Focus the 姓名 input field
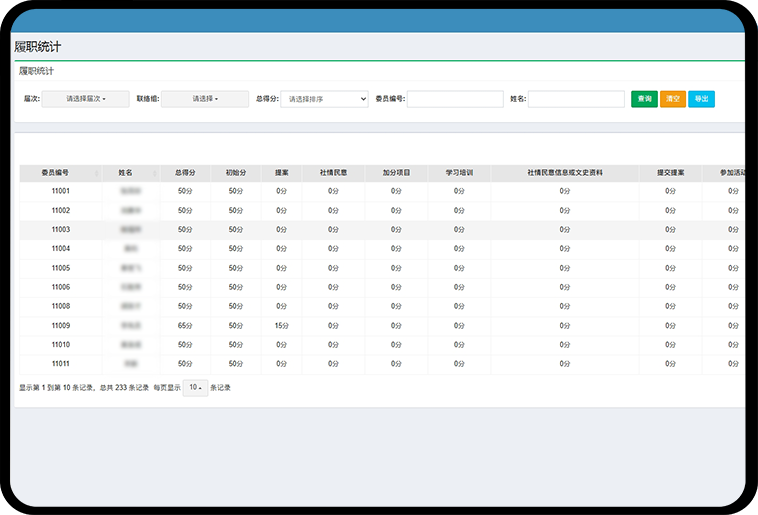The width and height of the screenshot is (758, 515). pyautogui.click(x=576, y=99)
